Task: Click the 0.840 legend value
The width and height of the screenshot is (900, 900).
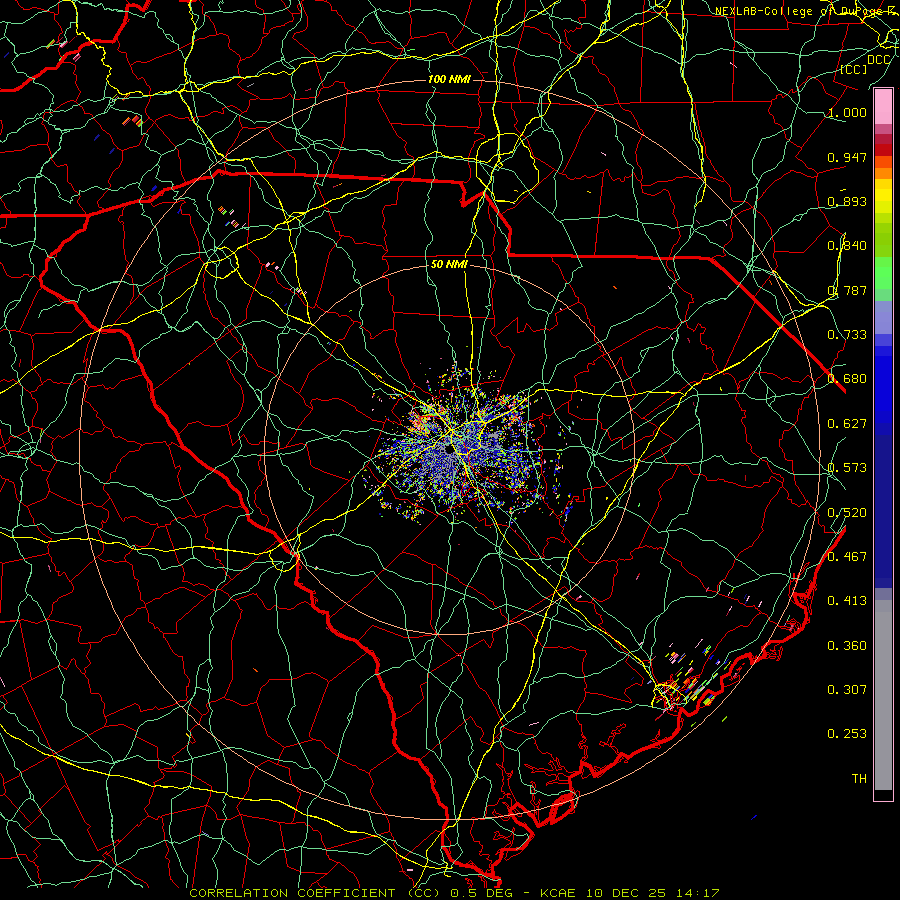Action: point(847,246)
